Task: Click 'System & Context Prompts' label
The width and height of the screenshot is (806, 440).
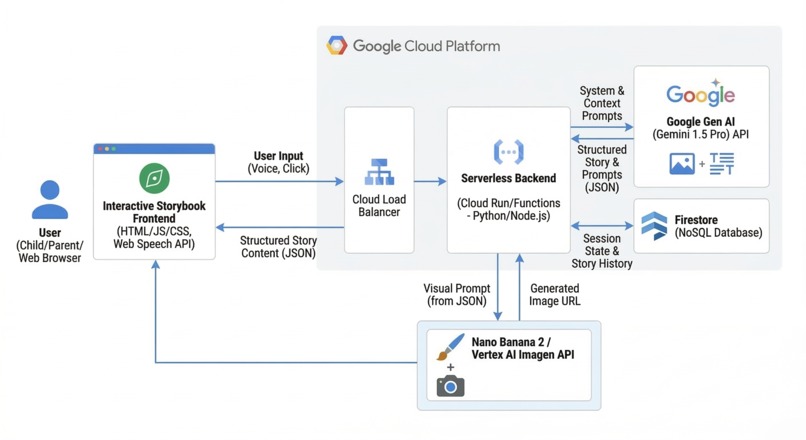Action: [x=602, y=103]
